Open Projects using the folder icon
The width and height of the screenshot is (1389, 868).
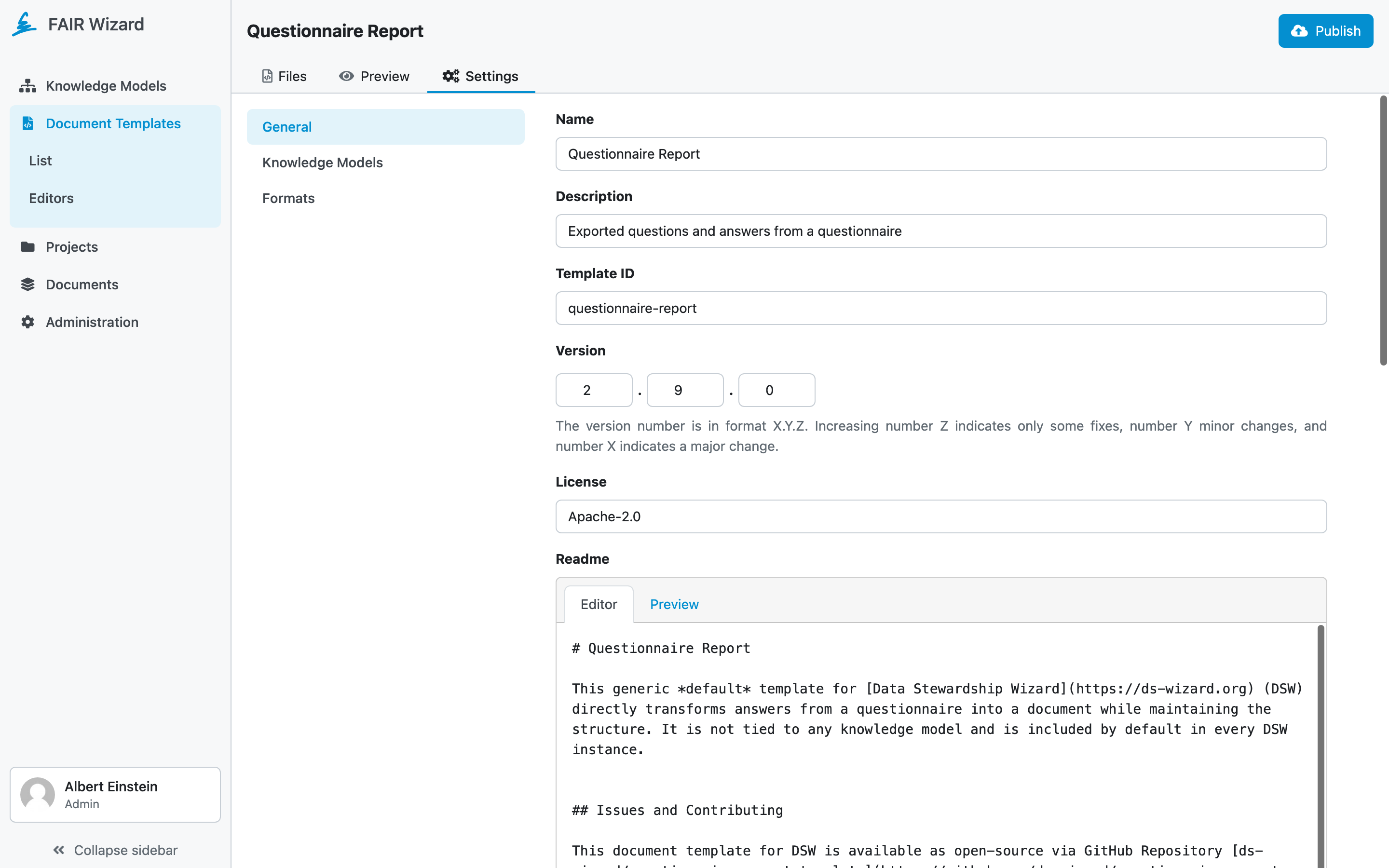coord(27,247)
